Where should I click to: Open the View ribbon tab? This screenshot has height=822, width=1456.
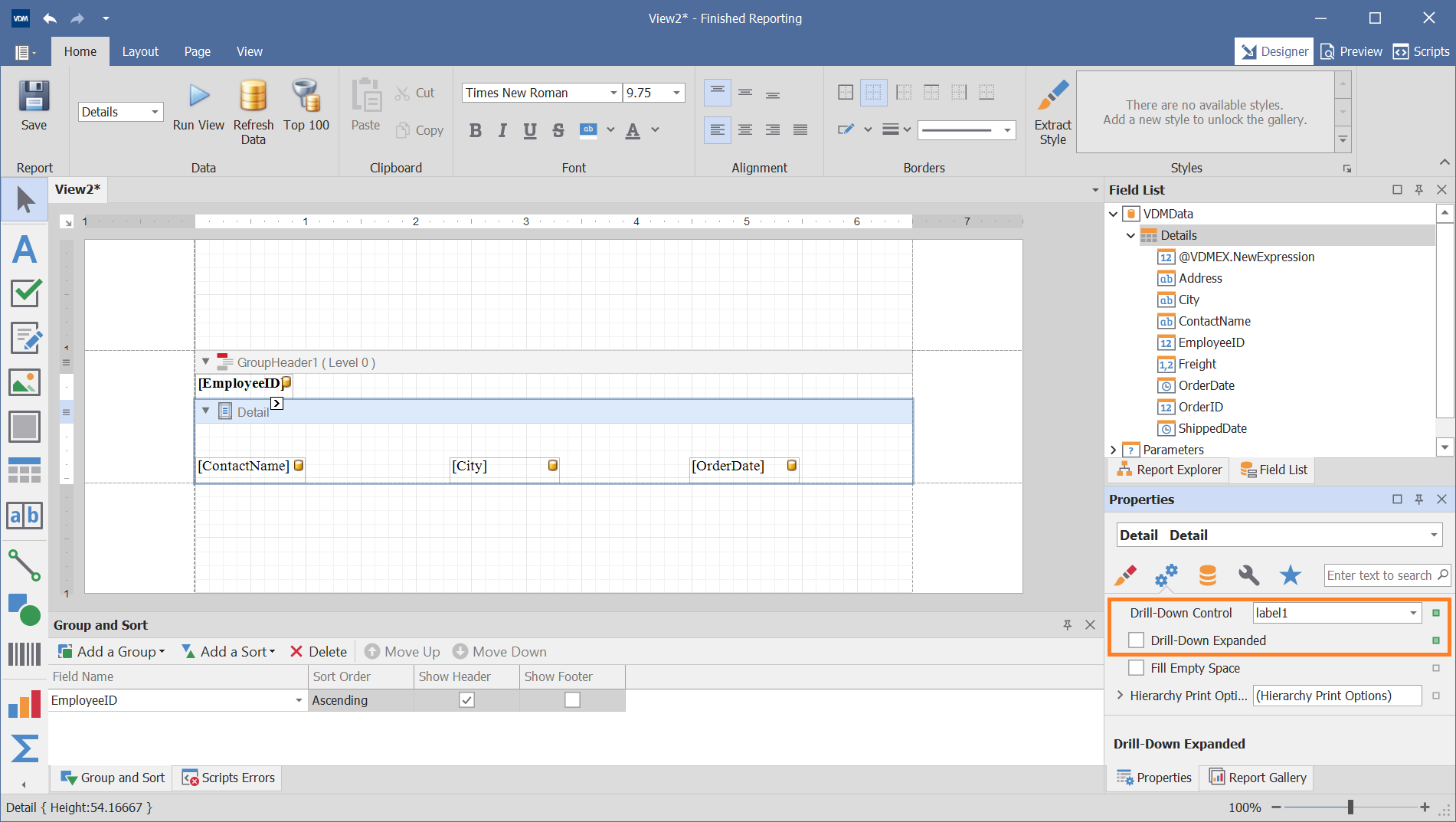click(x=250, y=51)
